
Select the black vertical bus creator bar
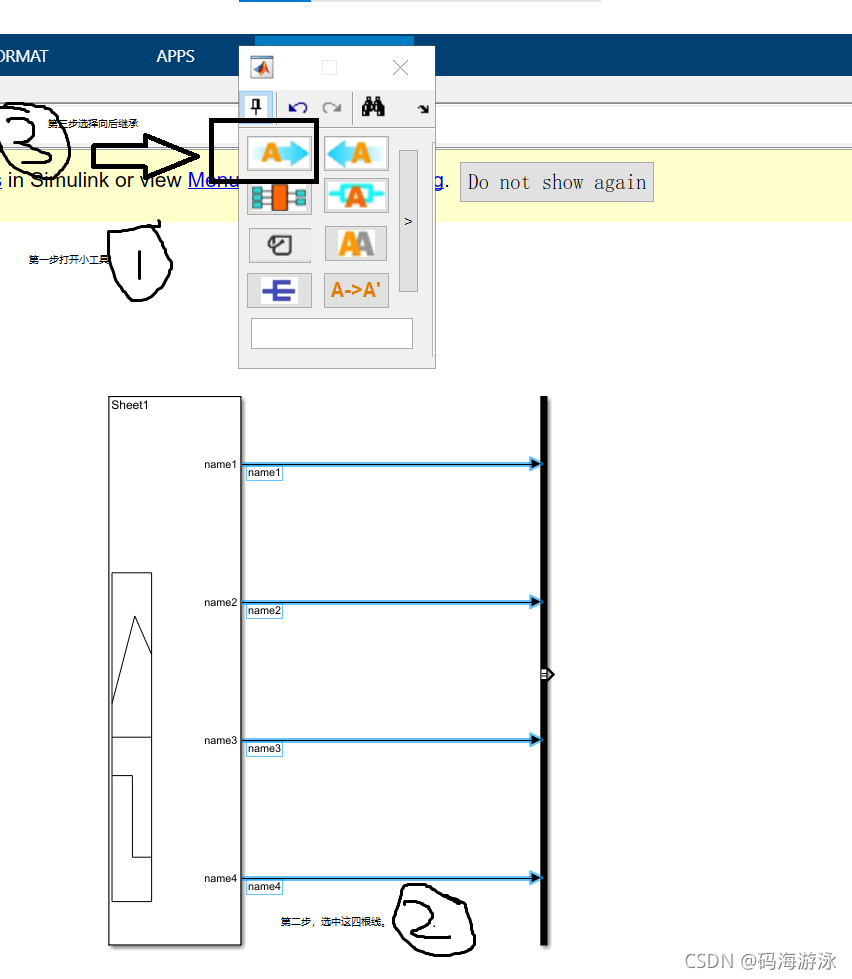[x=544, y=671]
